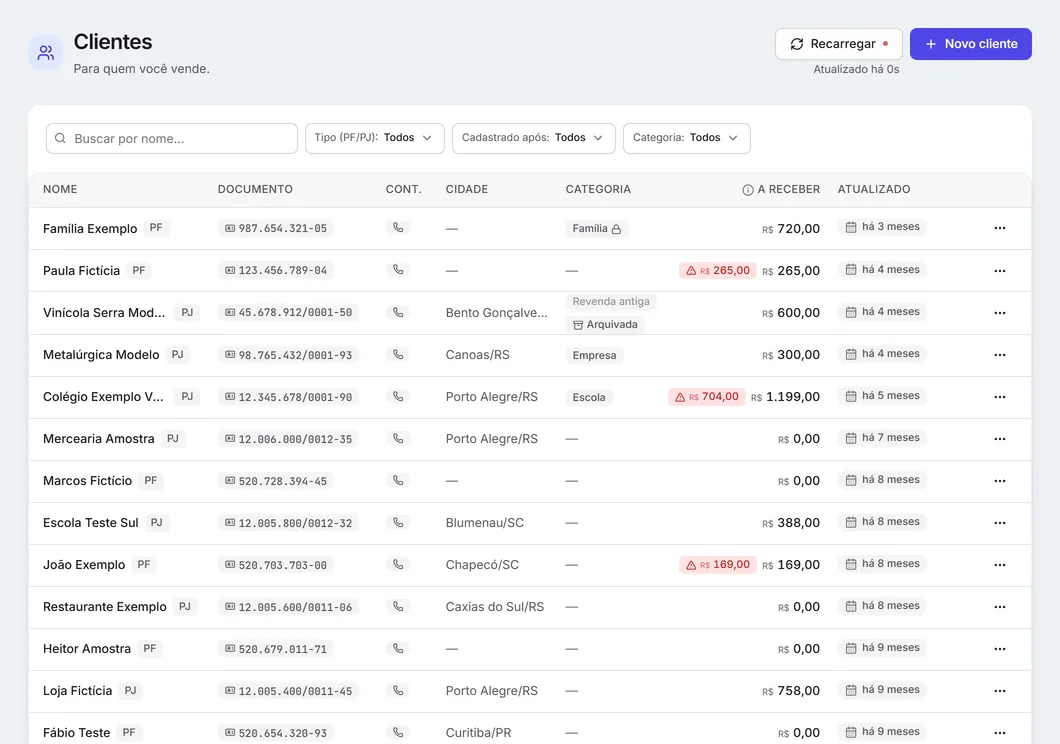The height and width of the screenshot is (744, 1060).
Task: Click the Chapecó/SC city cell
Action: (x=482, y=565)
